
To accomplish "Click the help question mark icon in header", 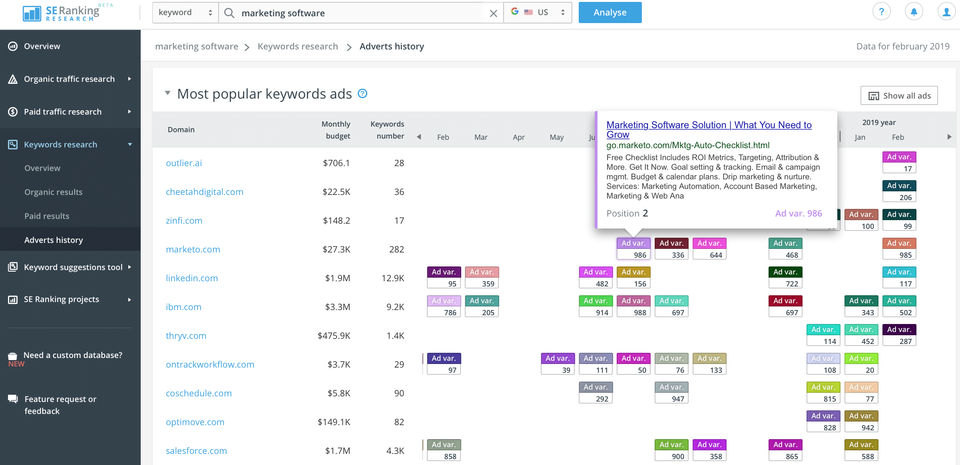I will [881, 12].
